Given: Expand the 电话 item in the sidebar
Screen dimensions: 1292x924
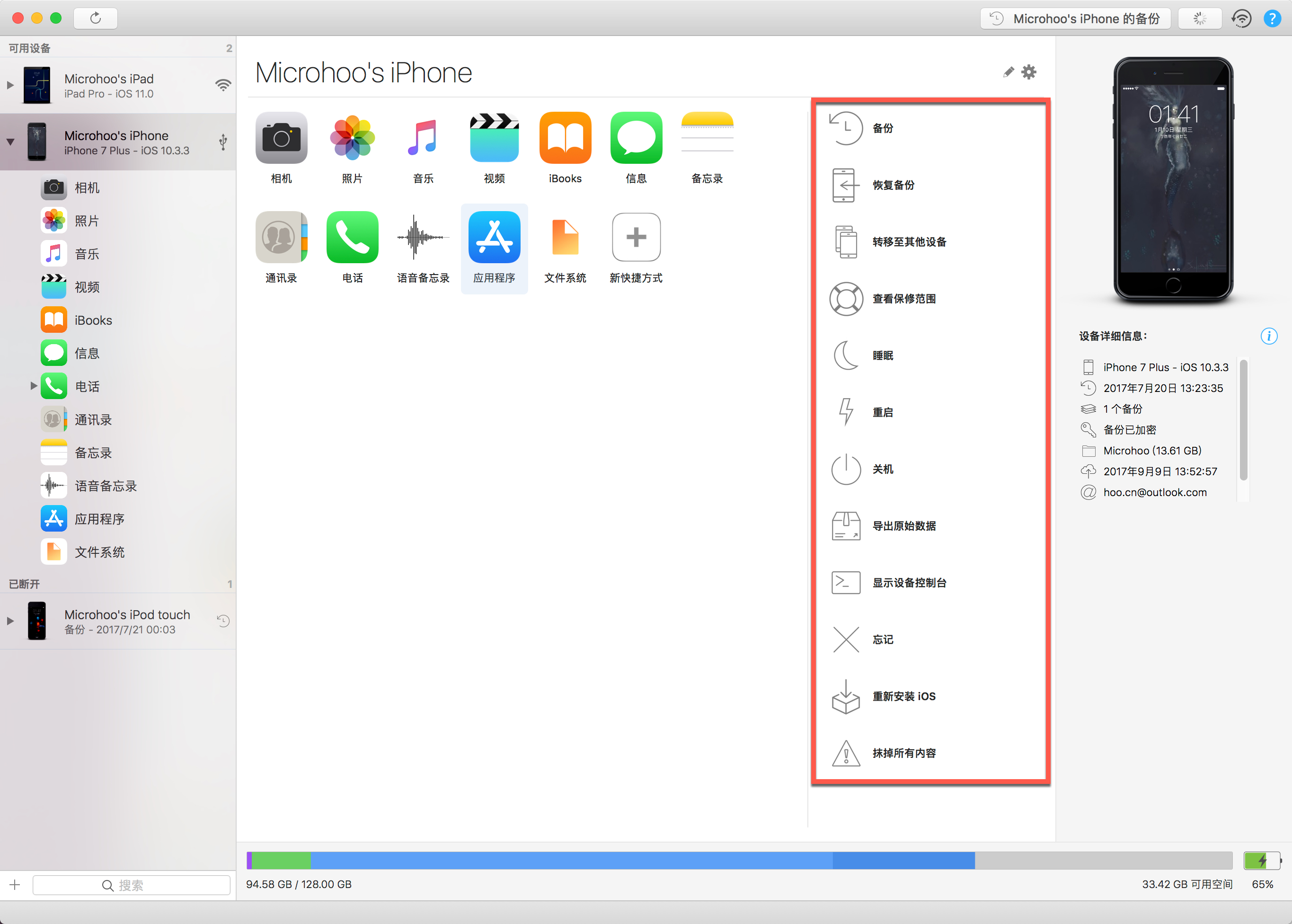Looking at the screenshot, I should coord(34,386).
